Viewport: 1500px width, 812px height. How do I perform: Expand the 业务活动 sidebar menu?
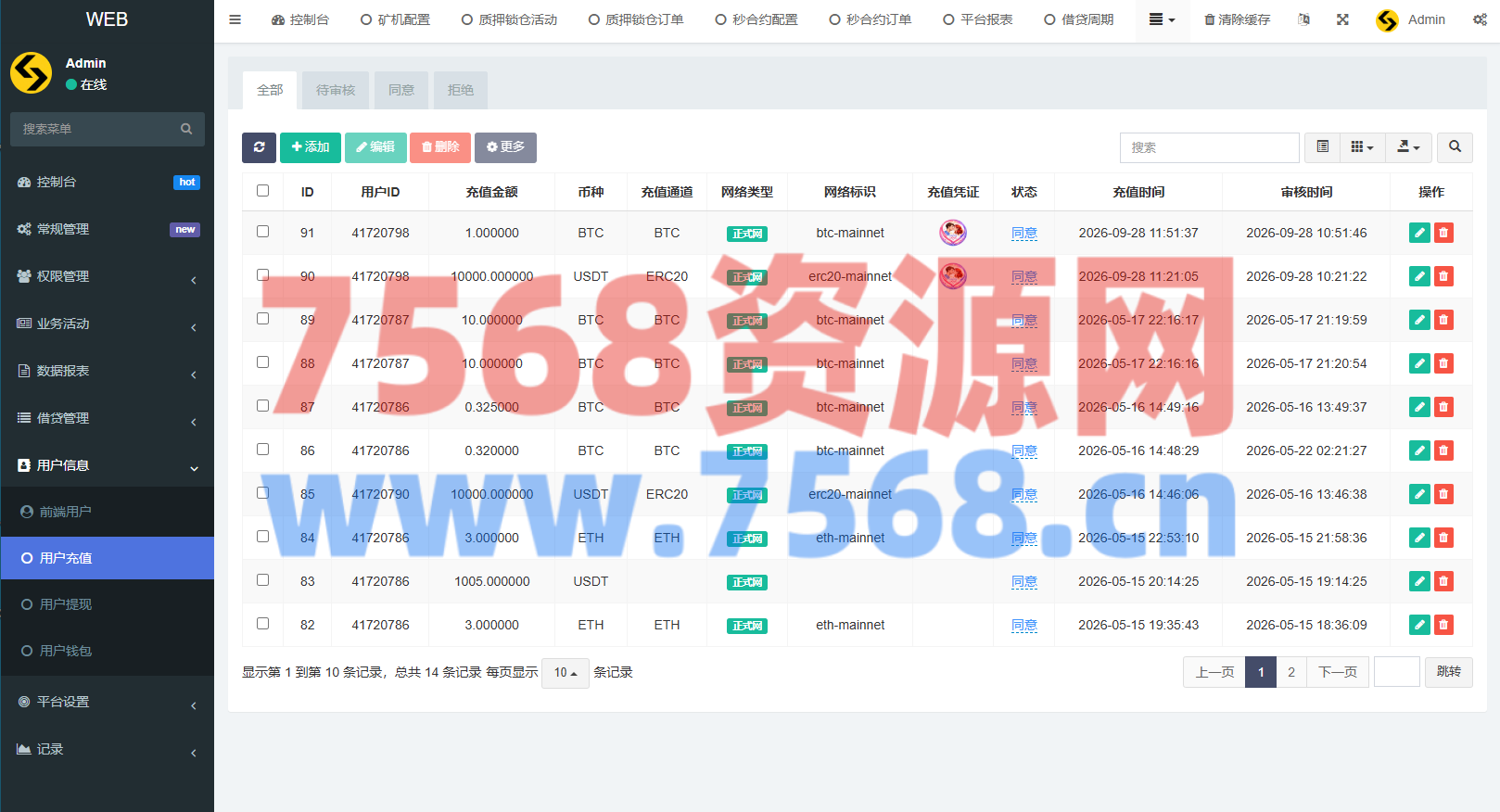pyautogui.click(x=108, y=324)
